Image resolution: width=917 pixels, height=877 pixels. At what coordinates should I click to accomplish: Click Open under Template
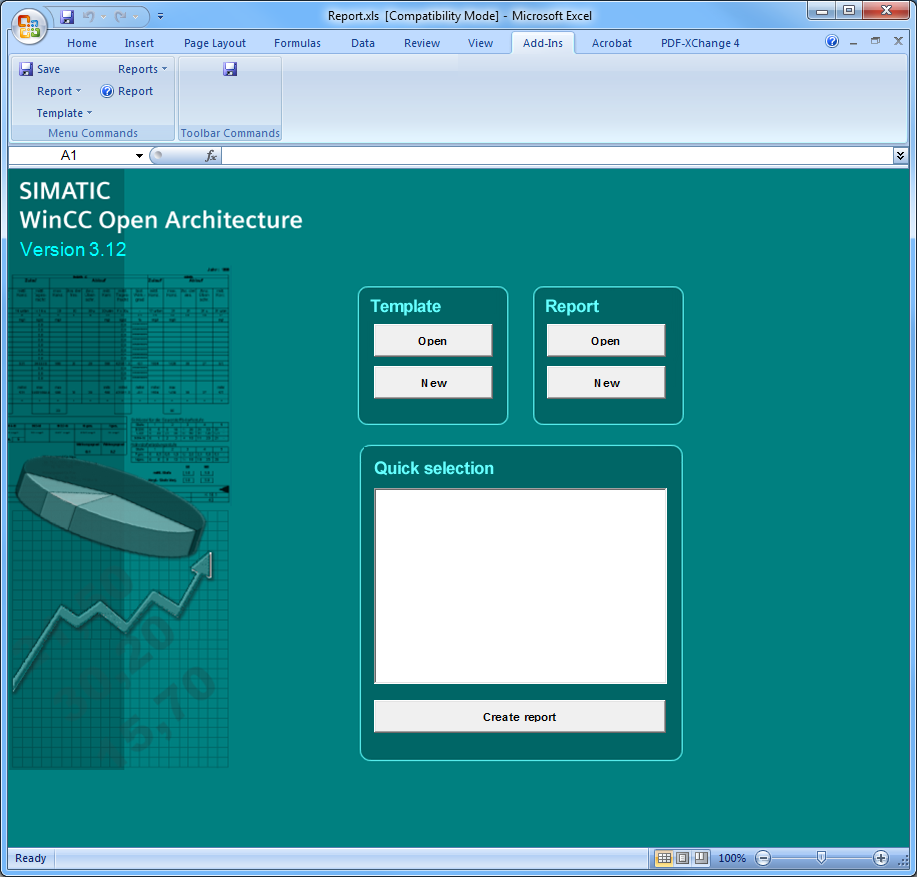tap(433, 340)
